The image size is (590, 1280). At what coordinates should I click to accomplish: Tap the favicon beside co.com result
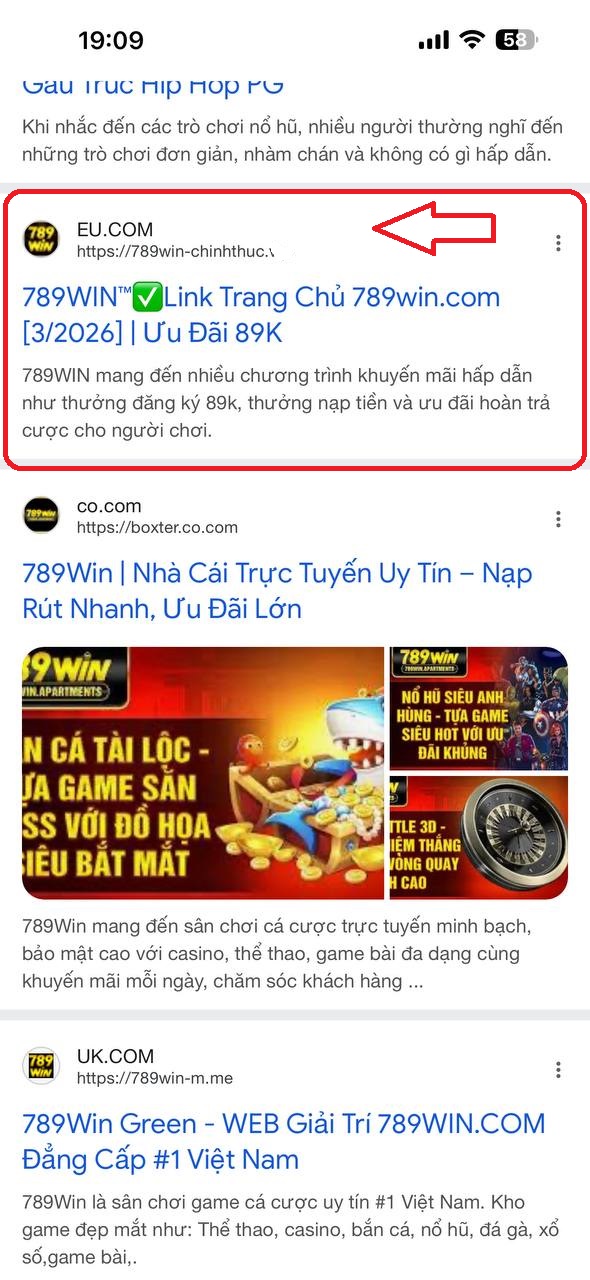pyautogui.click(x=41, y=516)
